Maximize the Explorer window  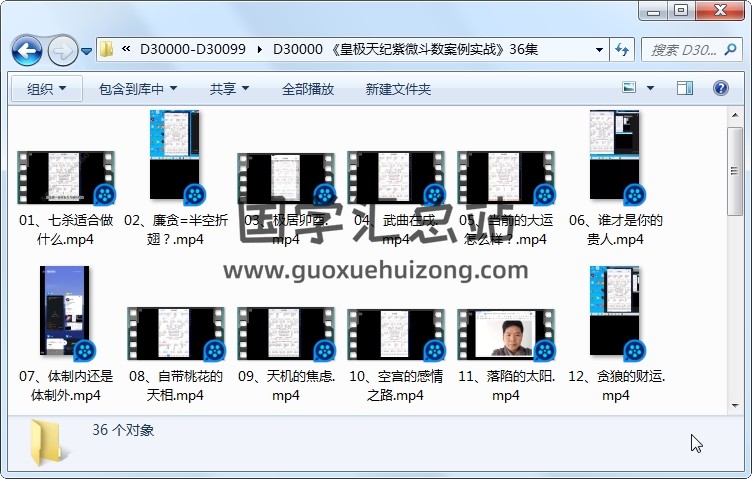coord(681,10)
